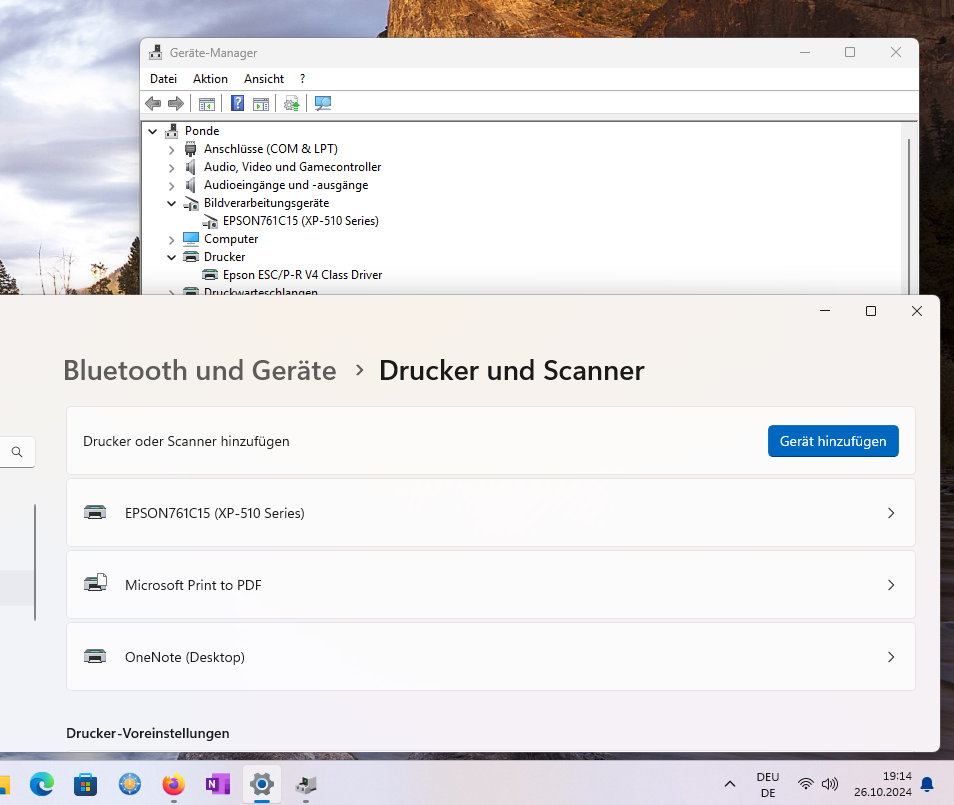Image resolution: width=954 pixels, height=805 pixels.
Task: Click Audio, Video und Gamecontroller speaker icon
Action: point(190,167)
